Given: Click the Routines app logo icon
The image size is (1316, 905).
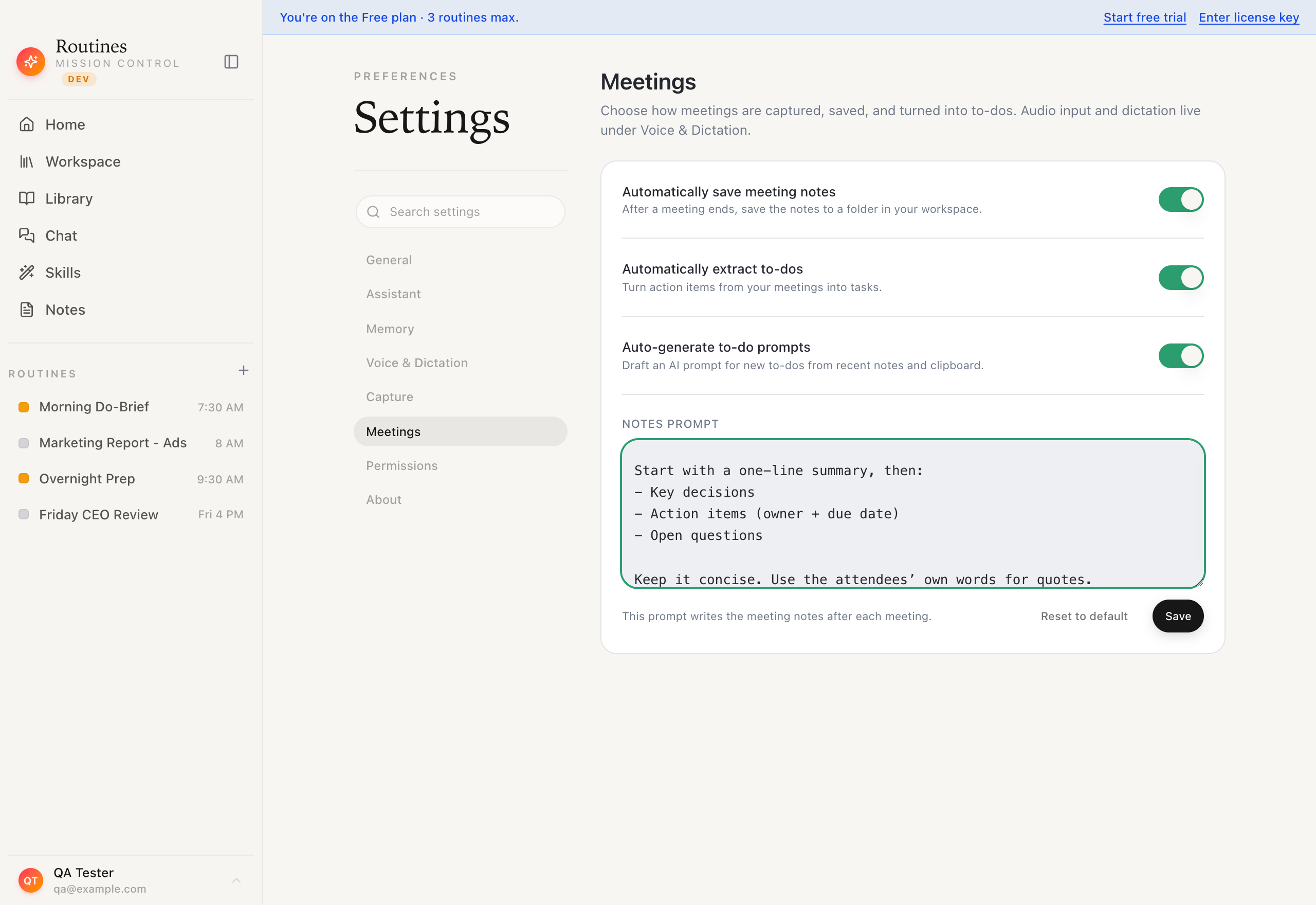Looking at the screenshot, I should (31, 61).
